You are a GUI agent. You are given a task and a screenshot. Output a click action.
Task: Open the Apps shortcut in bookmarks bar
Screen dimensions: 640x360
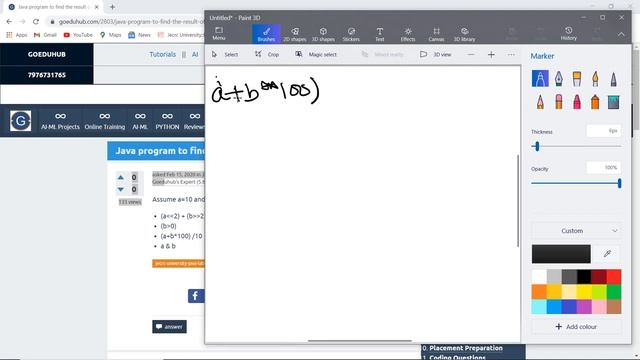(17, 35)
